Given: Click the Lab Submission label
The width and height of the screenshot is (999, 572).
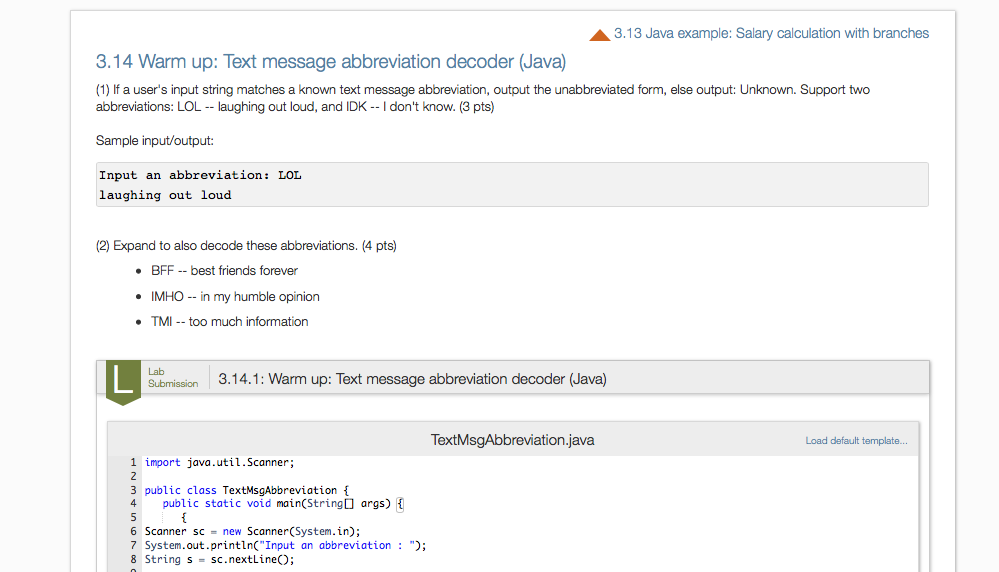Looking at the screenshot, I should pyautogui.click(x=172, y=378).
